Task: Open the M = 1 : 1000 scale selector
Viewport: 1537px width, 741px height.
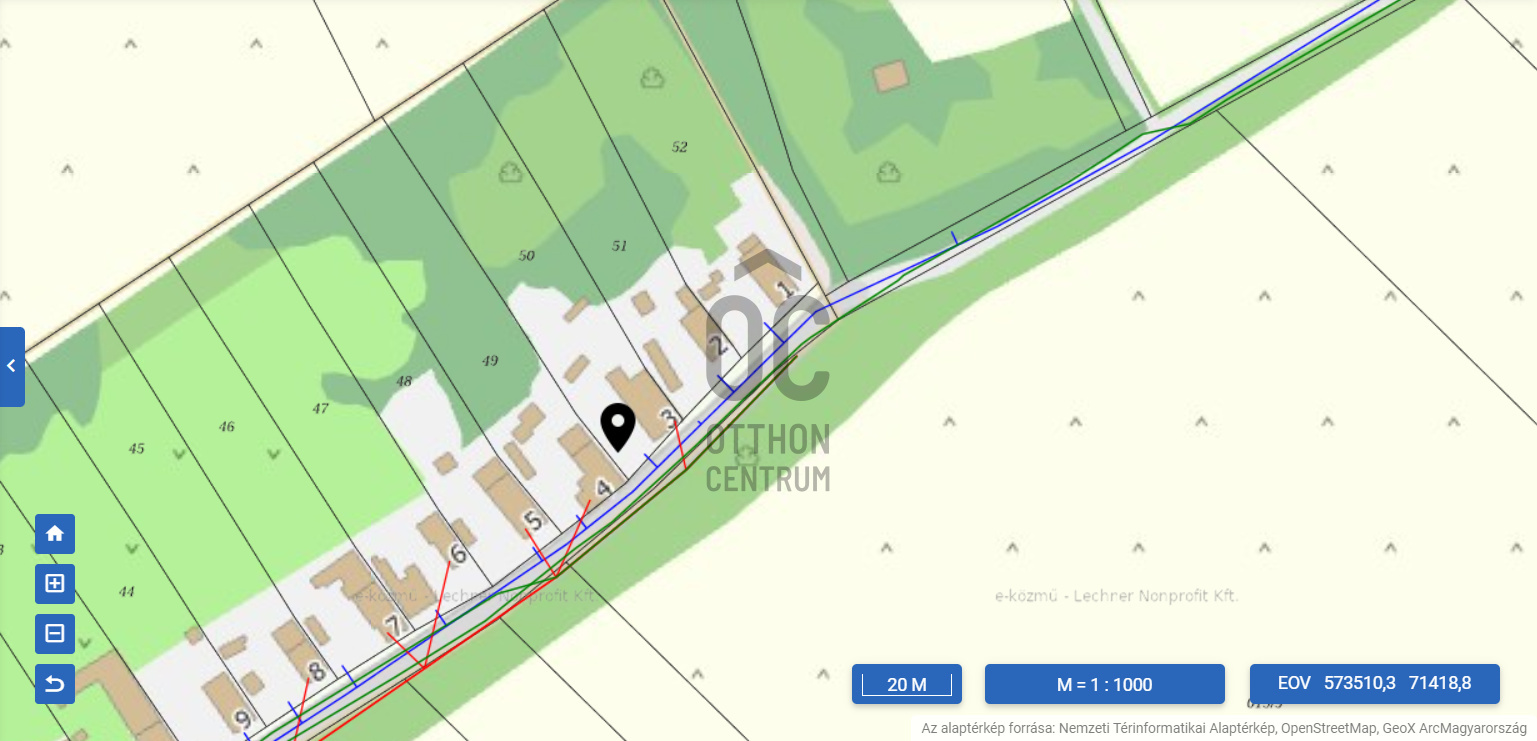Action: coord(1105,684)
